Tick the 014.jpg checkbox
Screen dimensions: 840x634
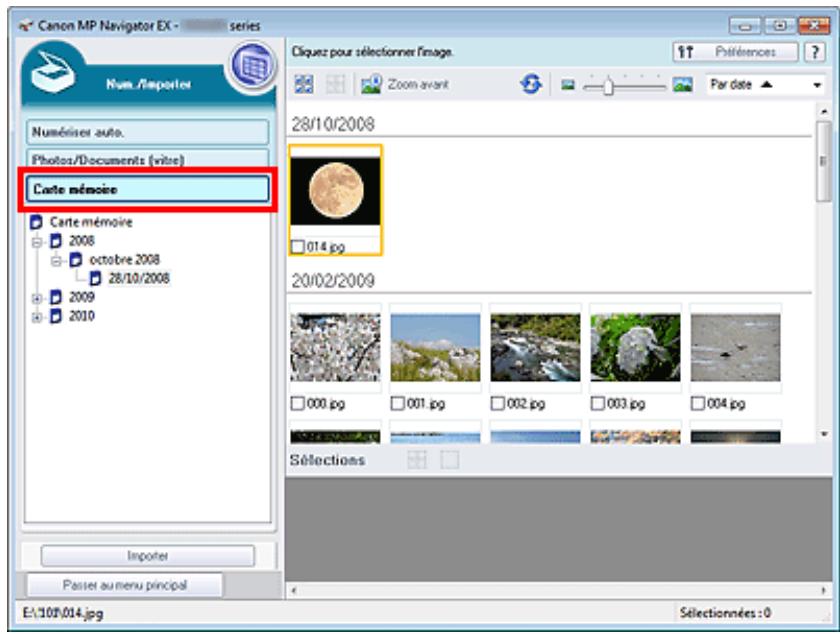coord(297,247)
